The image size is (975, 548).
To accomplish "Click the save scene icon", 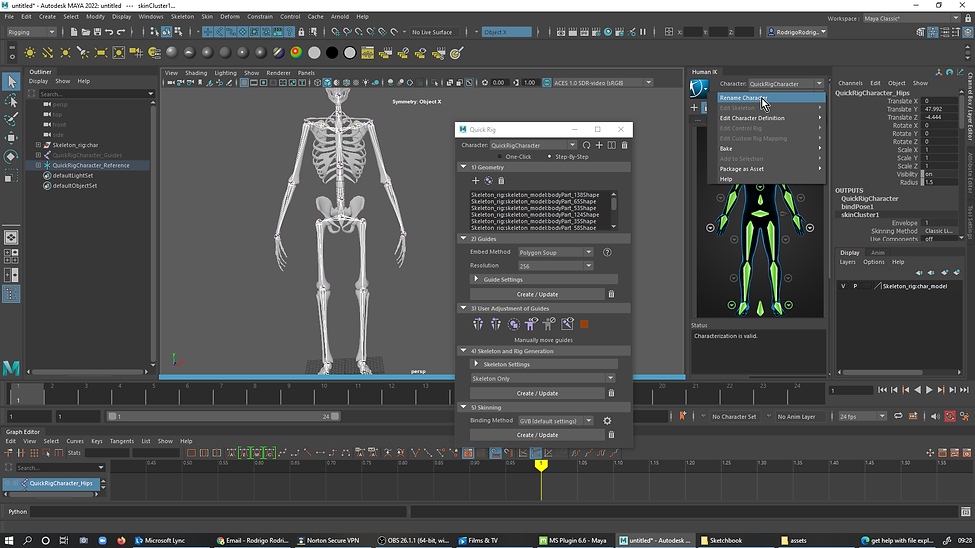I will [x=97, y=32].
